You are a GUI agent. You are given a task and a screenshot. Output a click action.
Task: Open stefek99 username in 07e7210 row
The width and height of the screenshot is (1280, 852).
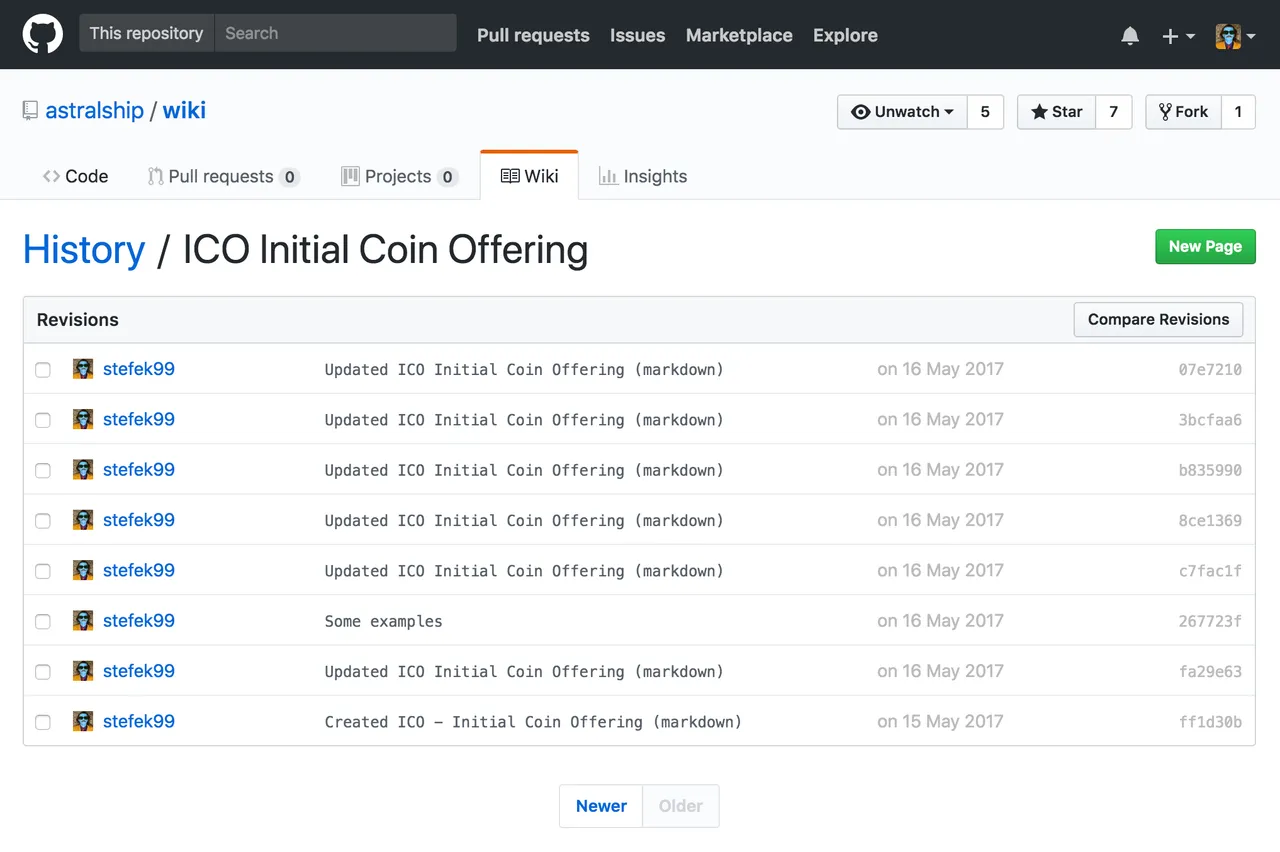tap(139, 369)
